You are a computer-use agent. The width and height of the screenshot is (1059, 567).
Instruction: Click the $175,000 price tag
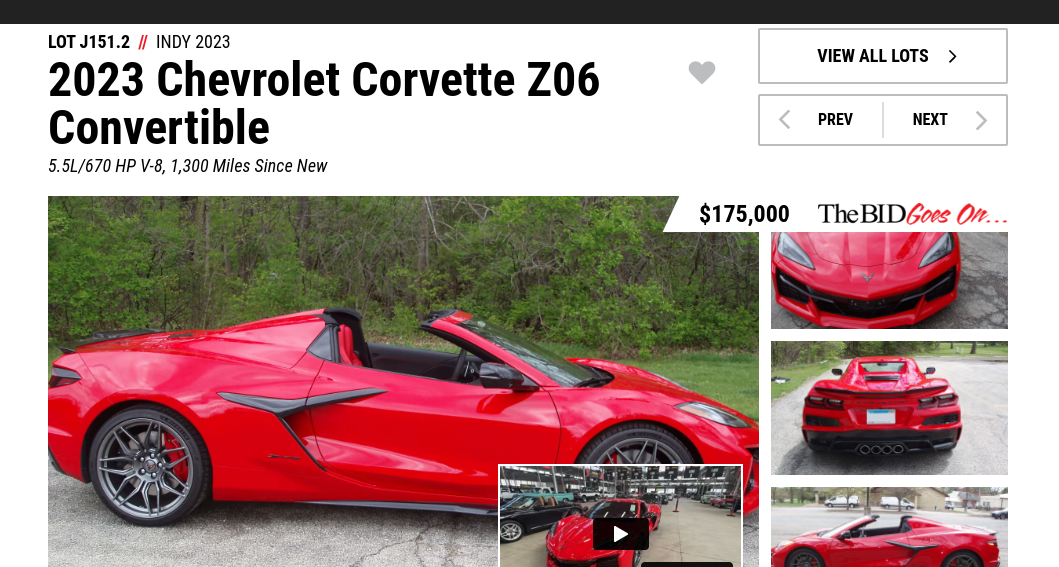tap(744, 214)
